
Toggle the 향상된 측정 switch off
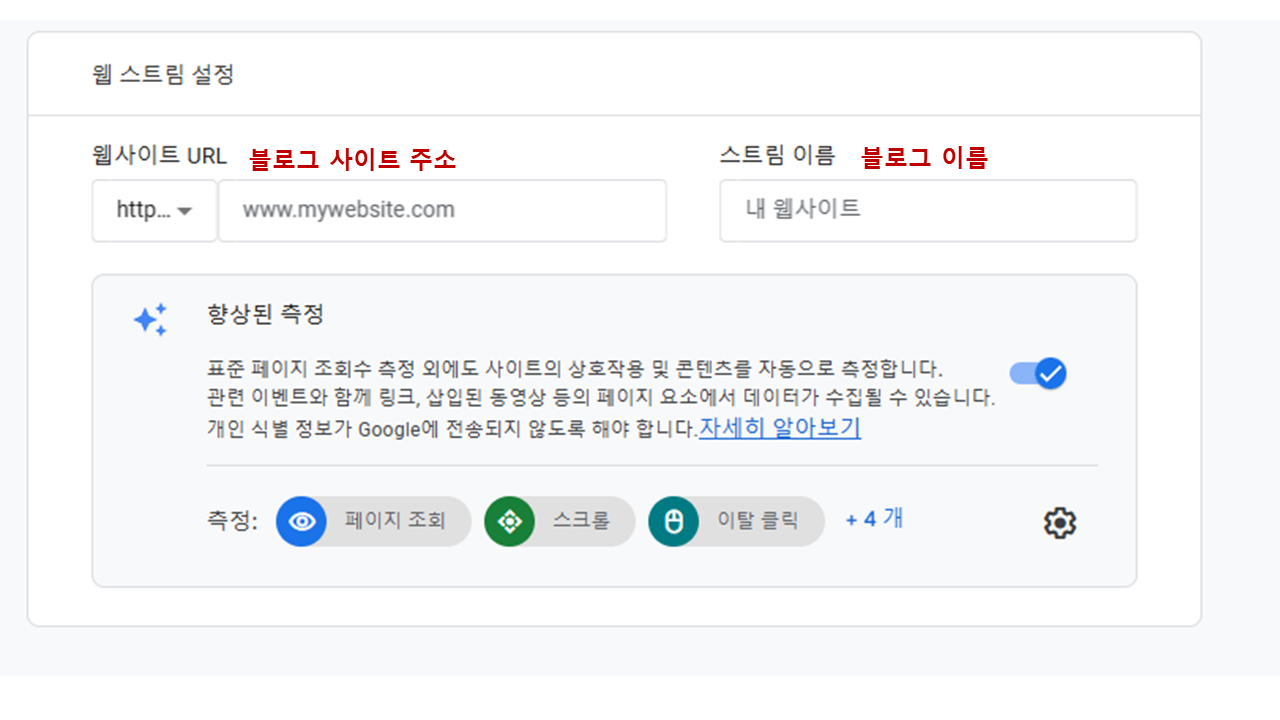click(1038, 374)
